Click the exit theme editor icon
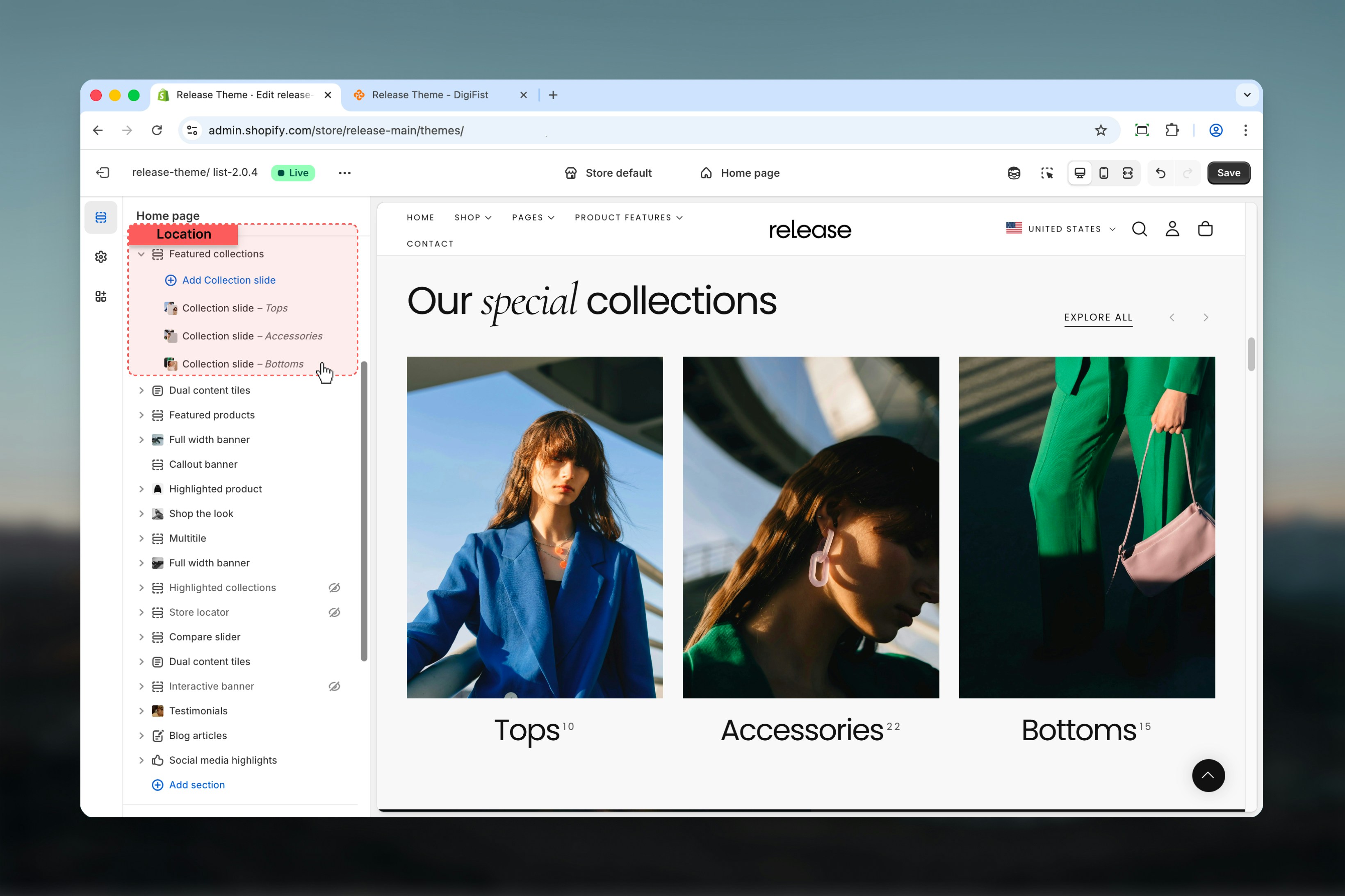Screen dimensions: 1345x896 103,173
